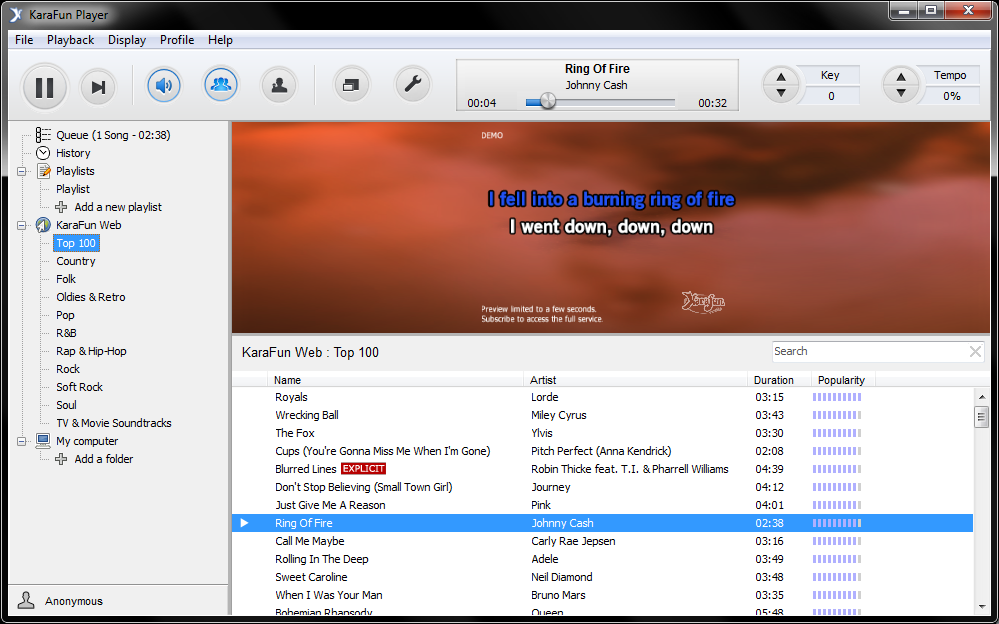Sort by Name column header
This screenshot has height=624, width=999.
(x=395, y=380)
